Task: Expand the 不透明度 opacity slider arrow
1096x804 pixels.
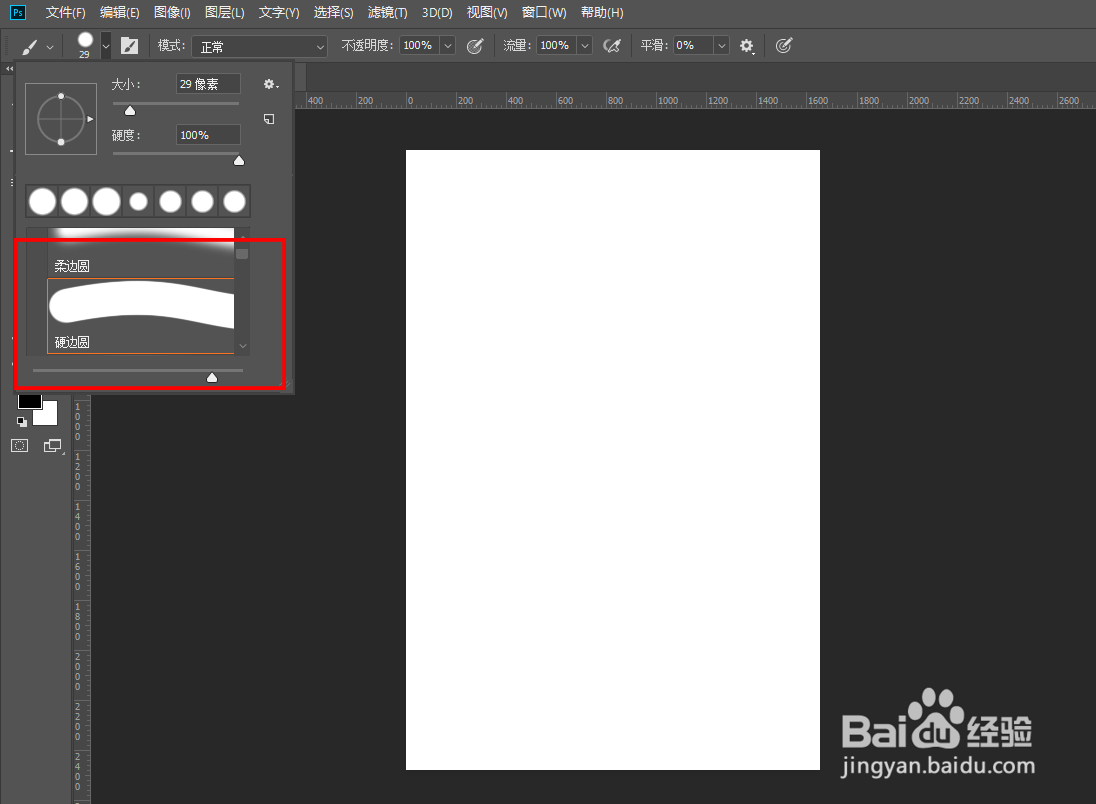Action: point(448,46)
